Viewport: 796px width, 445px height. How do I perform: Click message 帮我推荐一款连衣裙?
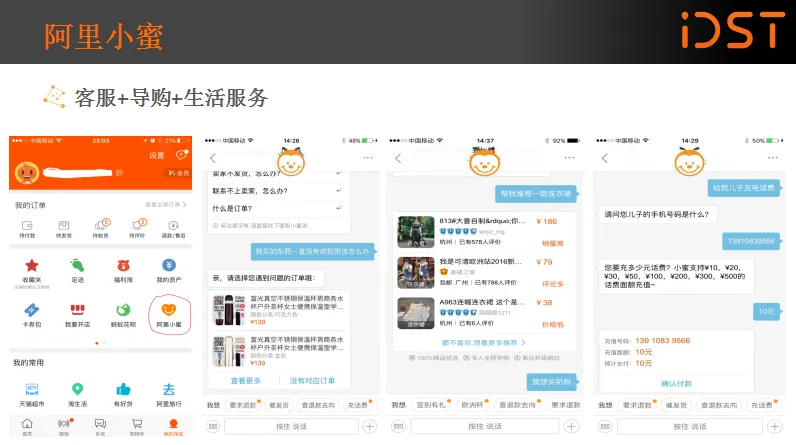(x=536, y=193)
